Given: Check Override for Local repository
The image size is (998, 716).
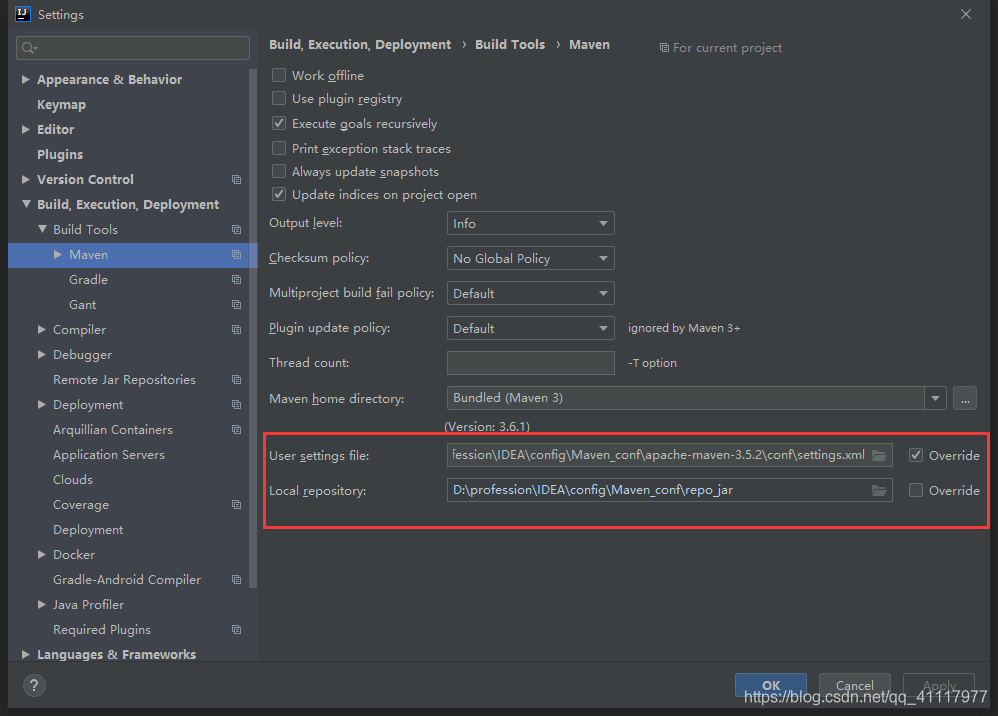Looking at the screenshot, I should 916,490.
